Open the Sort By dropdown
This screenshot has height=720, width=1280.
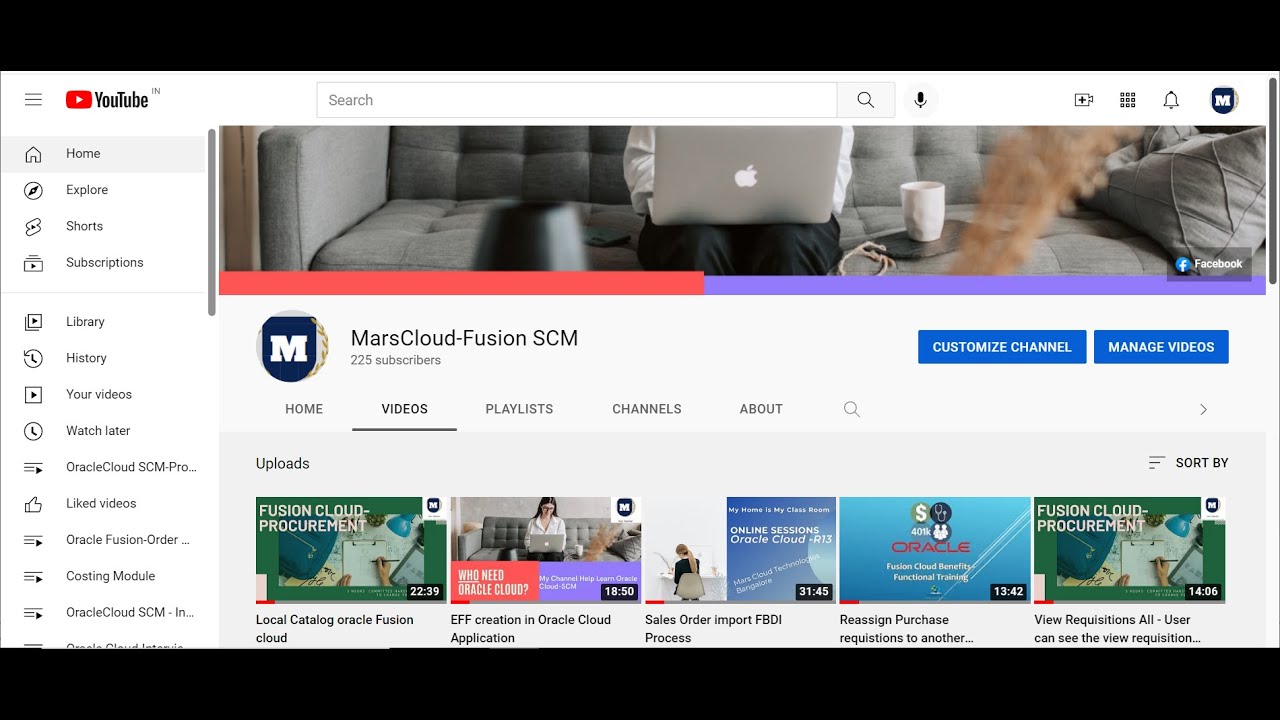pos(1188,463)
